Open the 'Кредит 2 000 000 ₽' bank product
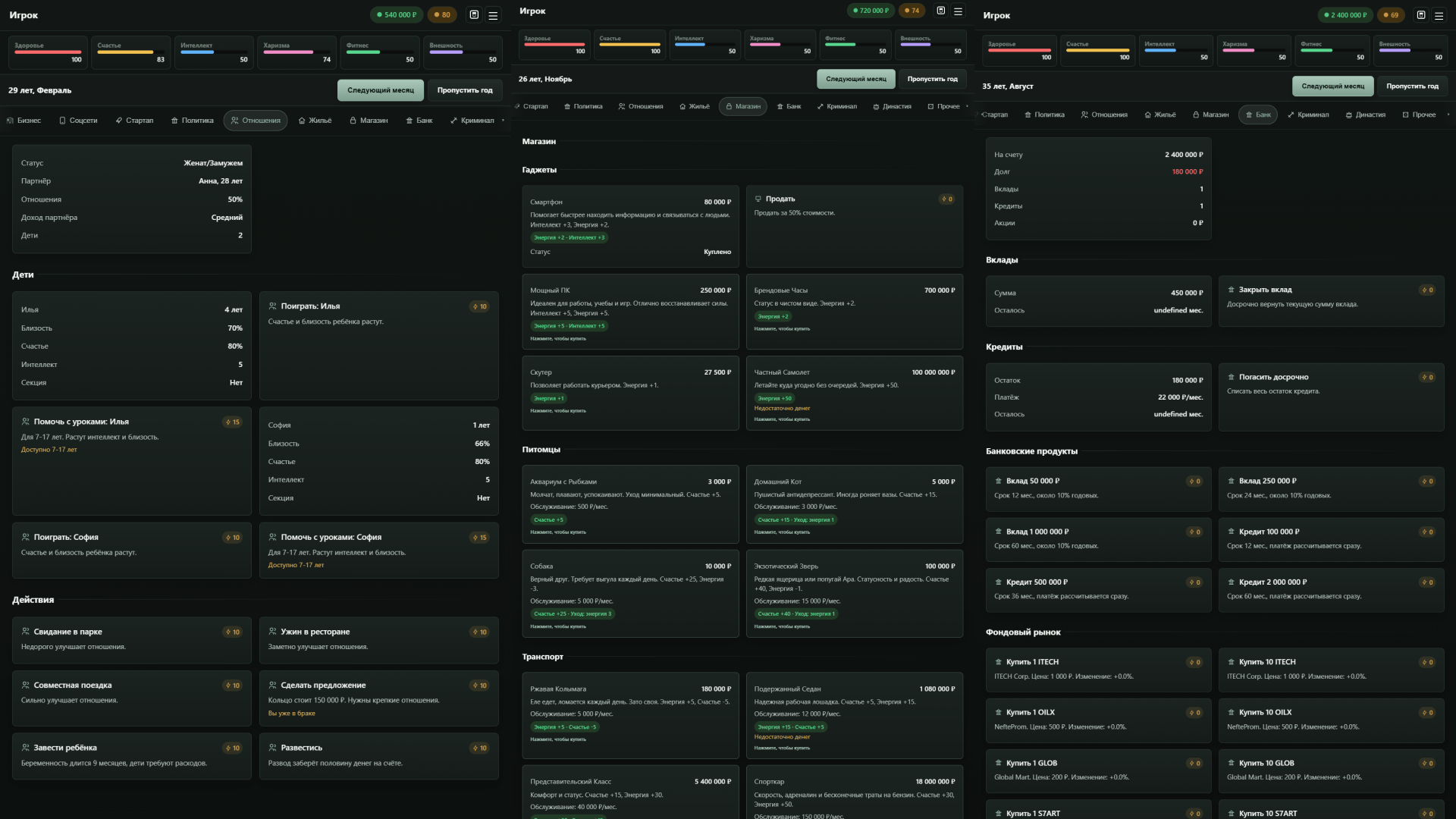This screenshot has height=819, width=1456. pyautogui.click(x=1331, y=589)
